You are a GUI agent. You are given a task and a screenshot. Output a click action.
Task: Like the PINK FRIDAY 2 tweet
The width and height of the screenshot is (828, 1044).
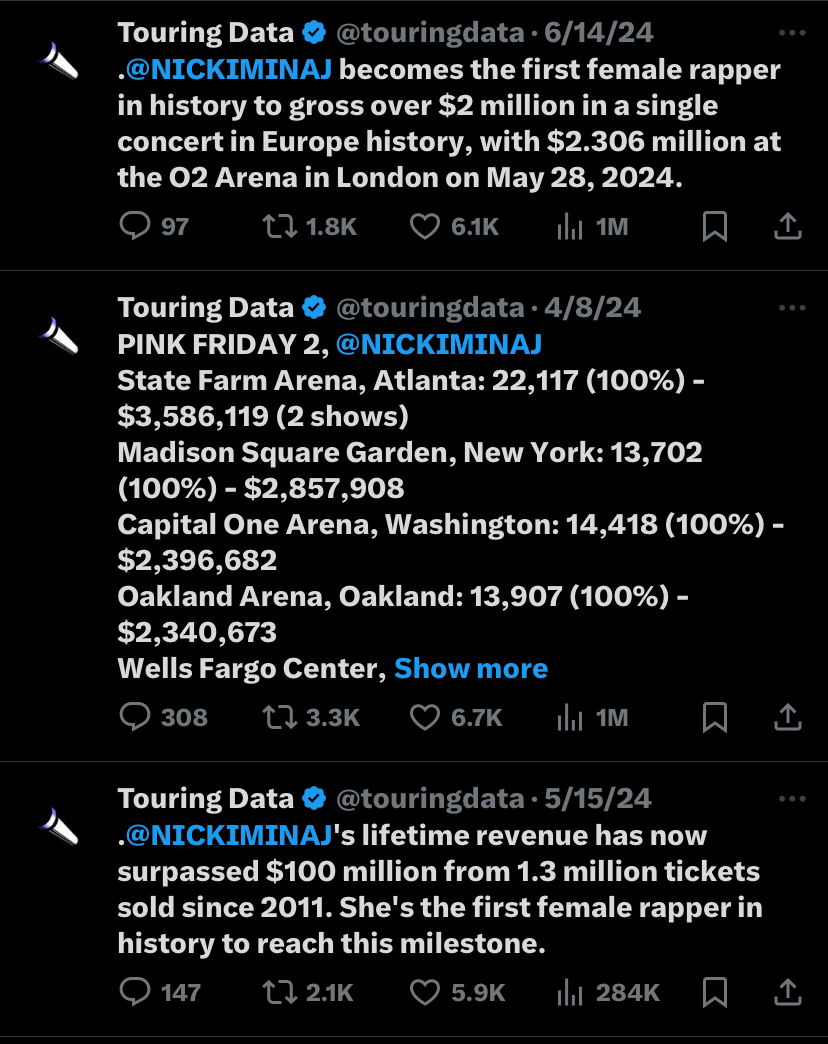tap(425, 718)
